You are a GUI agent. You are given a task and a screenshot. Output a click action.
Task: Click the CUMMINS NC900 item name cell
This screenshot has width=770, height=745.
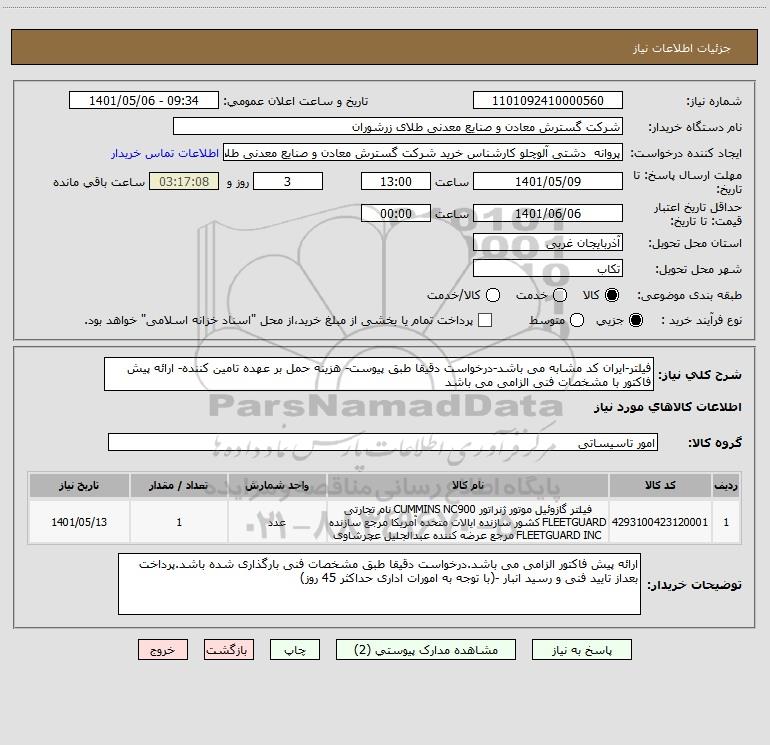click(x=468, y=522)
